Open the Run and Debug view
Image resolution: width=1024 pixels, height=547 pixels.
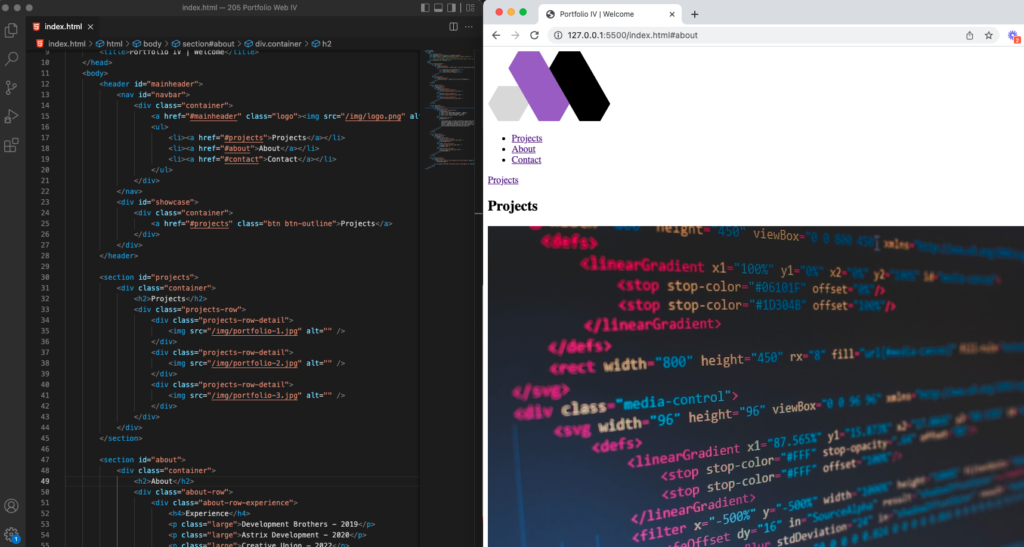pyautogui.click(x=11, y=116)
